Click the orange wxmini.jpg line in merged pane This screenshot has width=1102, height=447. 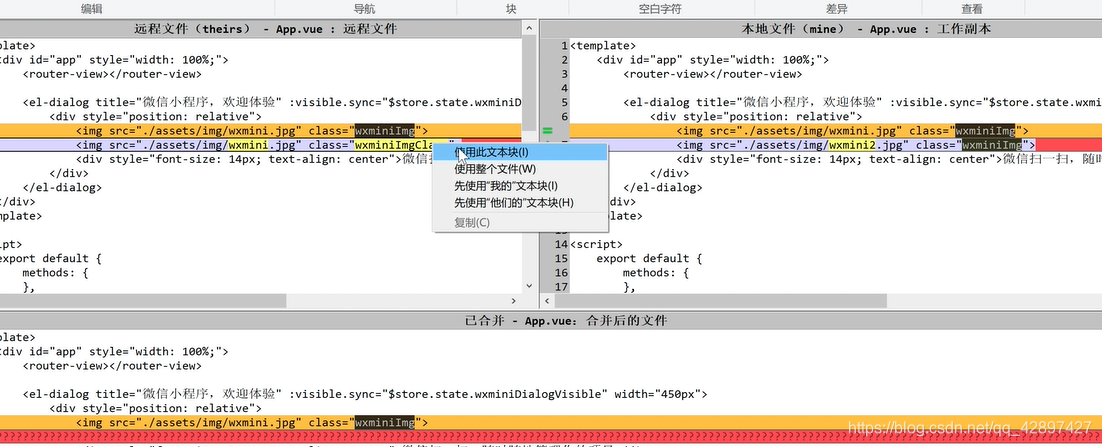click(x=551, y=422)
